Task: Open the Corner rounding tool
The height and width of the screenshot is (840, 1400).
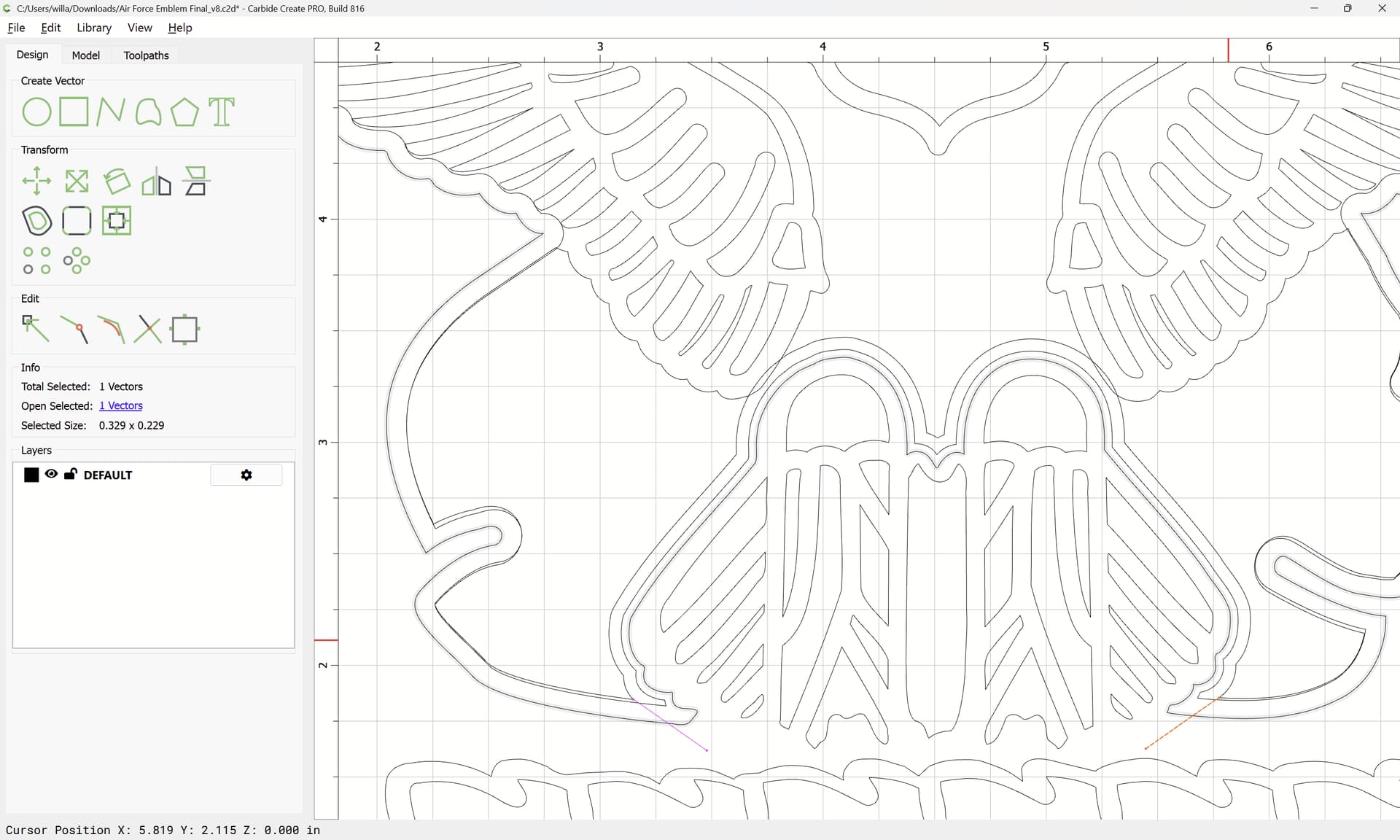Action: 77,221
